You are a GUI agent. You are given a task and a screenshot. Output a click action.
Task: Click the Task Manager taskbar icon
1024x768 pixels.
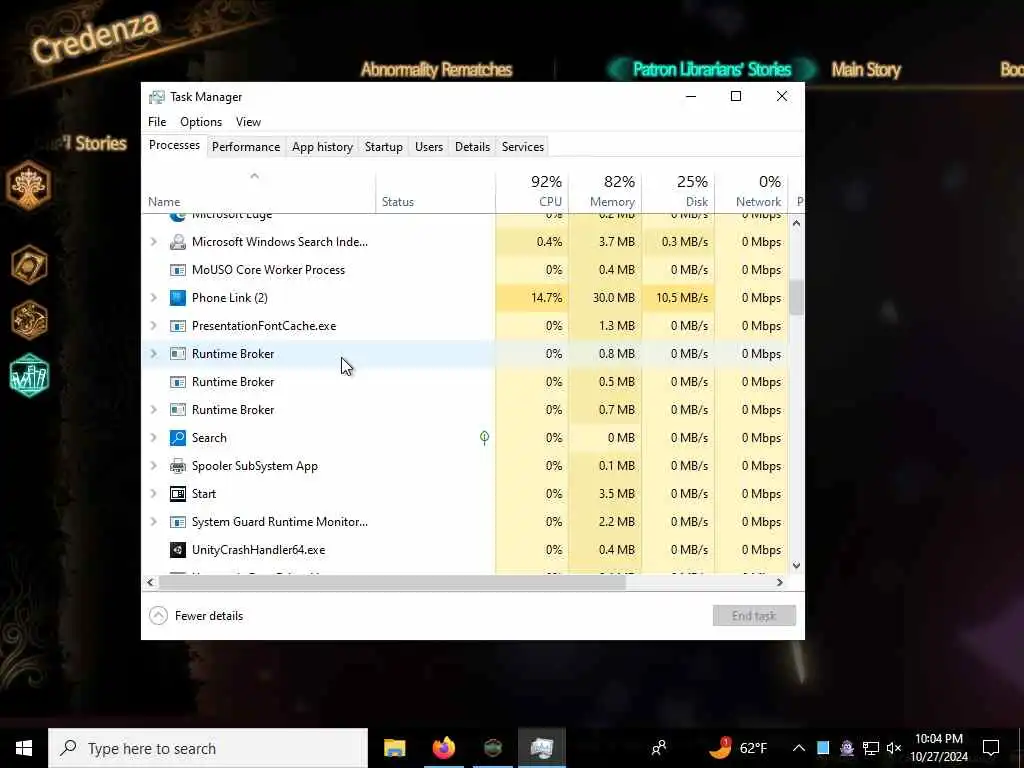[x=541, y=748]
